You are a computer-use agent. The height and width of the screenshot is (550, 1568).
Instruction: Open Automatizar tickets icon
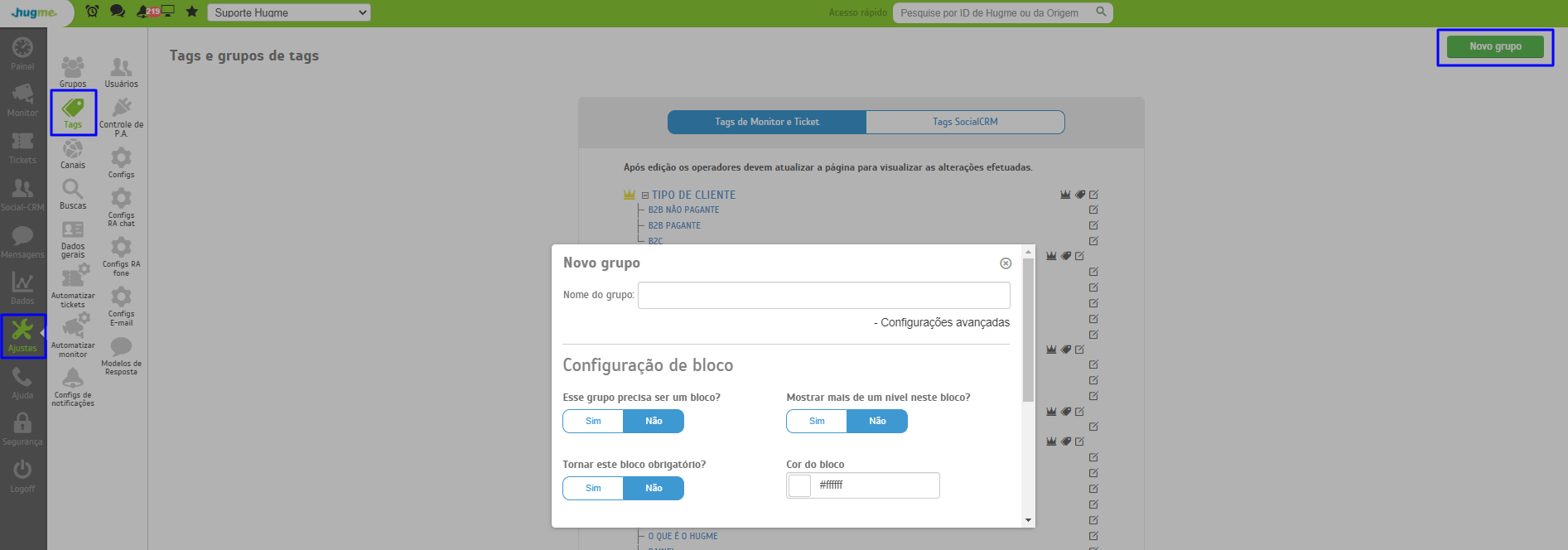(x=73, y=286)
